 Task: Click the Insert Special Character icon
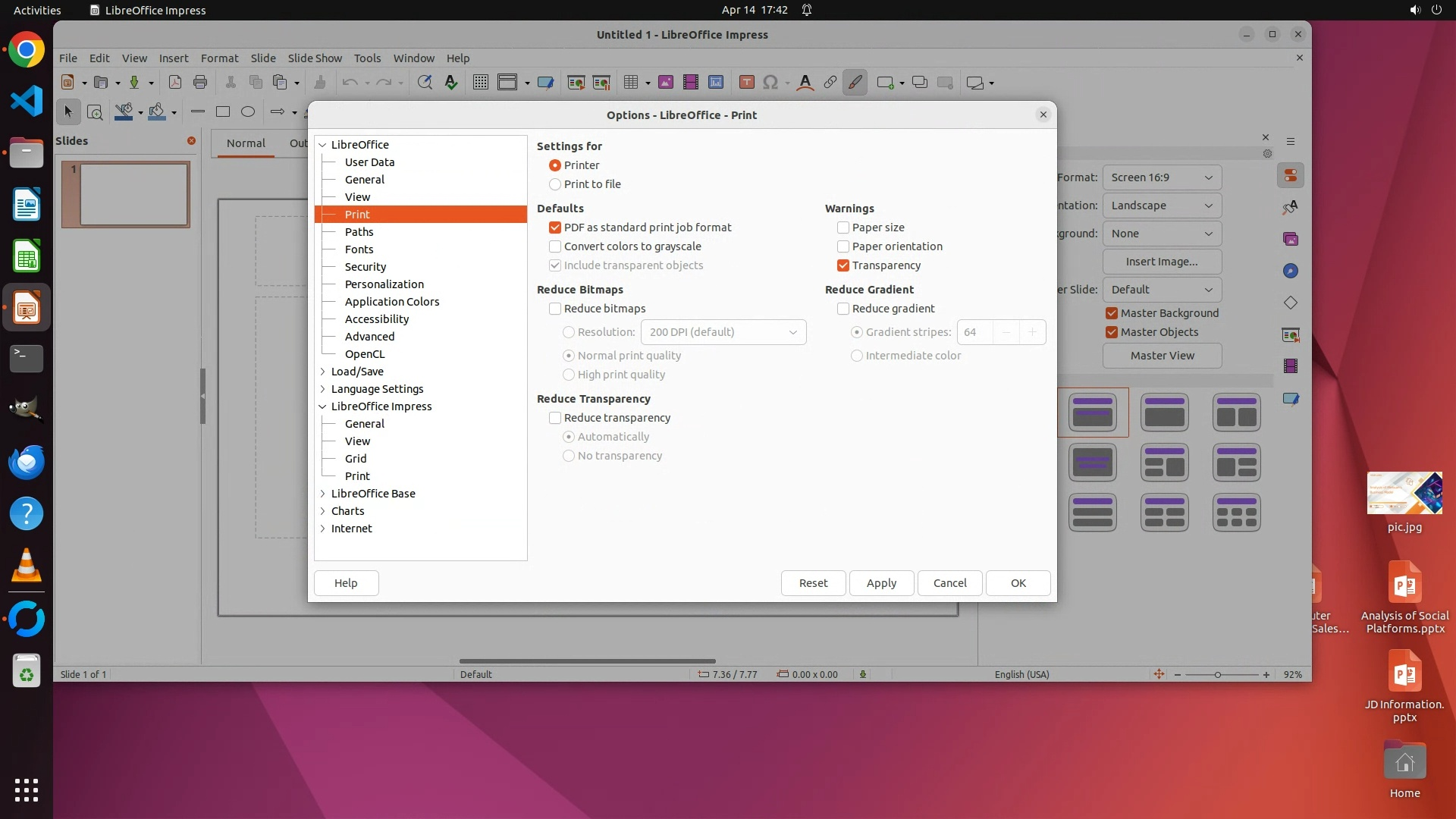[770, 83]
